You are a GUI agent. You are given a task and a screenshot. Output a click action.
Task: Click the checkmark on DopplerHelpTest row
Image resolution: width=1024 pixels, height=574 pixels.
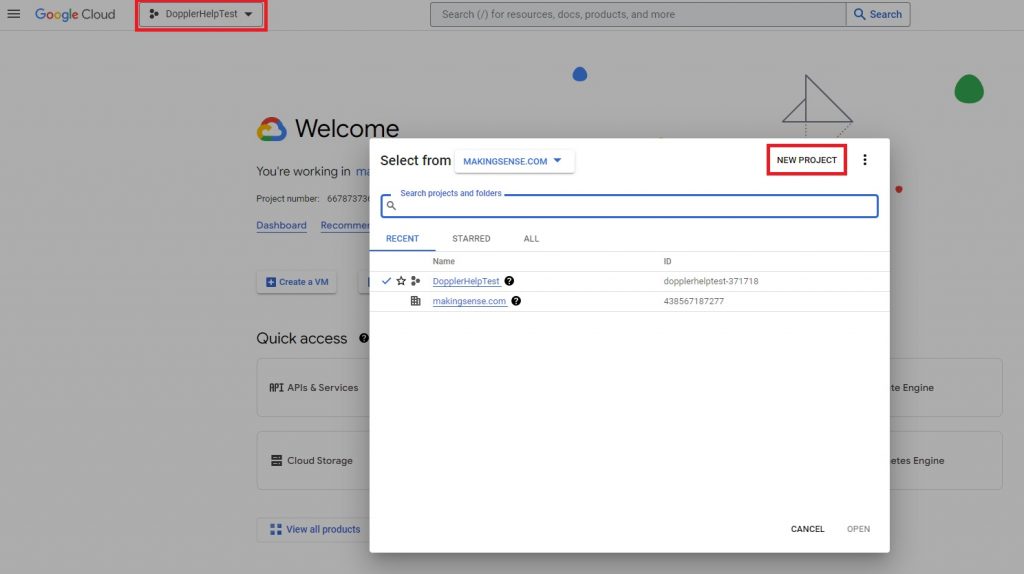[386, 281]
